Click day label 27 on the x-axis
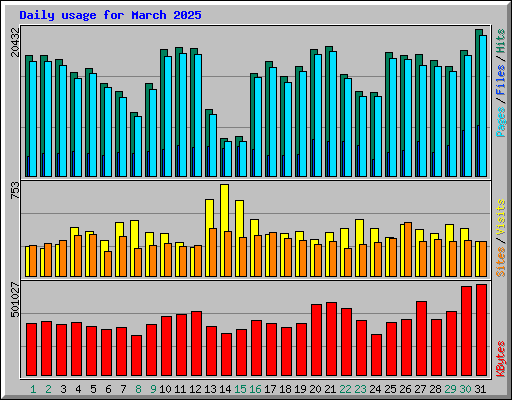 click(420, 389)
